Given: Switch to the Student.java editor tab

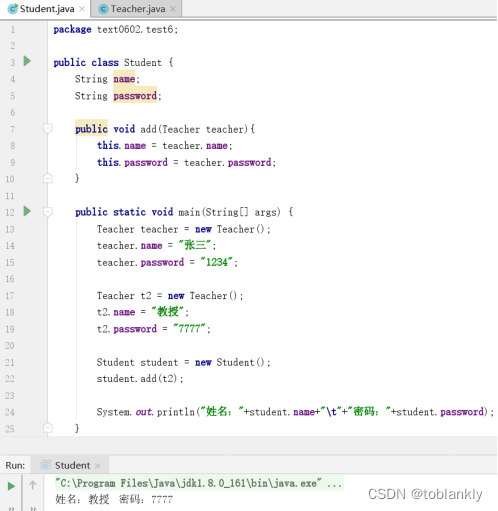Looking at the screenshot, I should tap(46, 9).
